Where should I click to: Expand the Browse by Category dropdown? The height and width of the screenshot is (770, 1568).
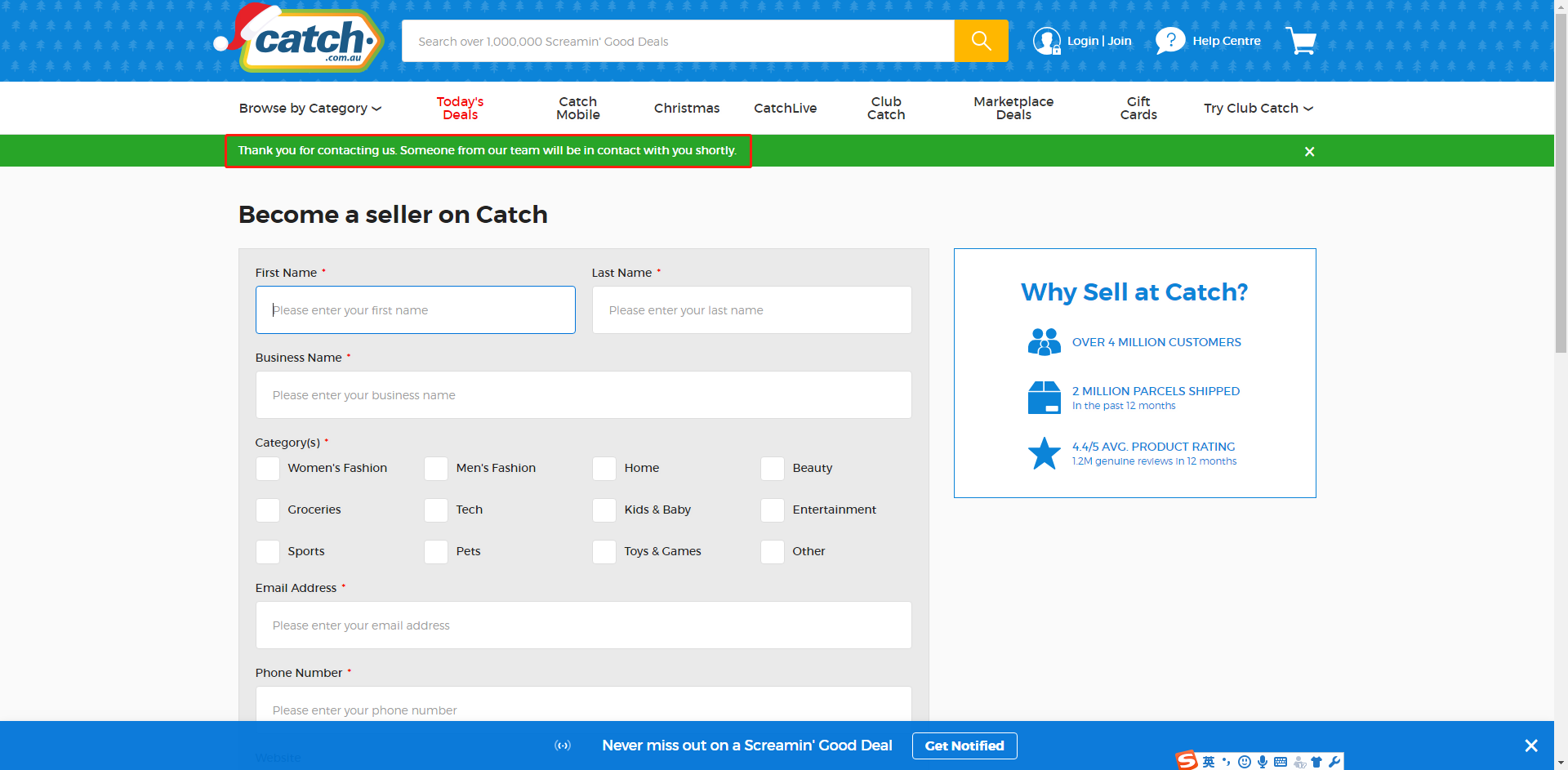310,108
